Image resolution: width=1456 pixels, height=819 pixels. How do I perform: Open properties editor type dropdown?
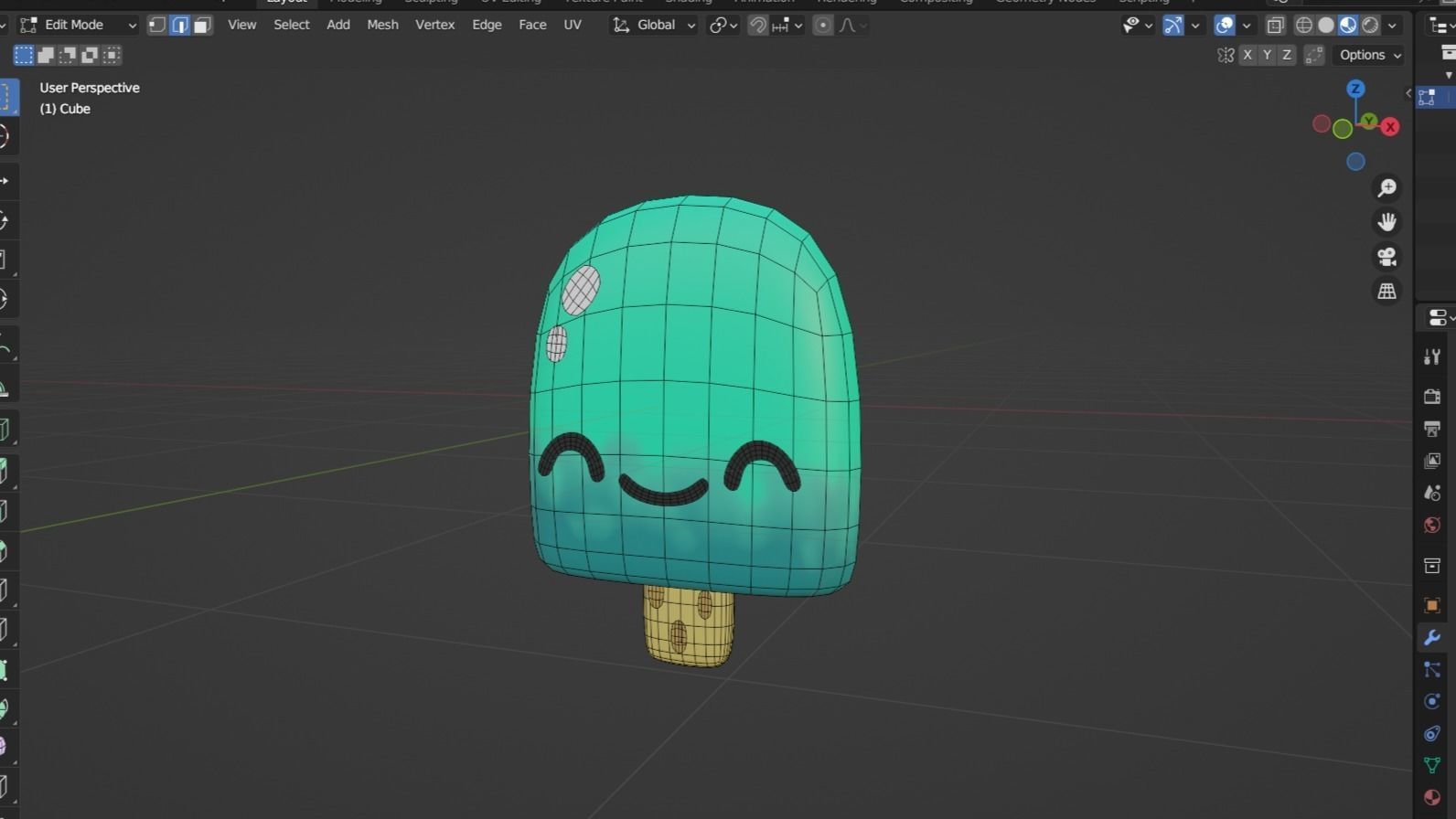(x=1440, y=318)
